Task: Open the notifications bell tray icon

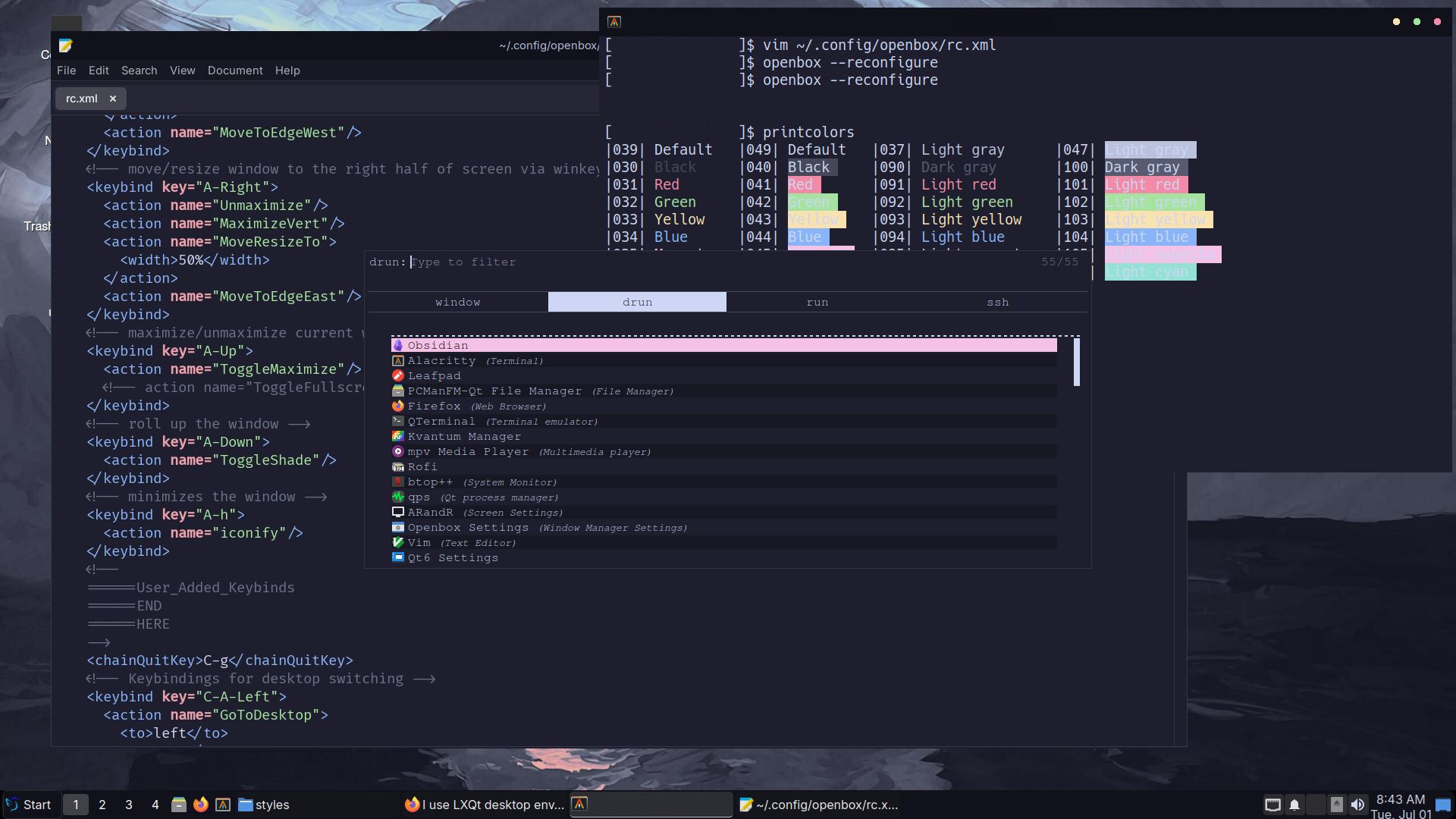Action: point(1294,805)
